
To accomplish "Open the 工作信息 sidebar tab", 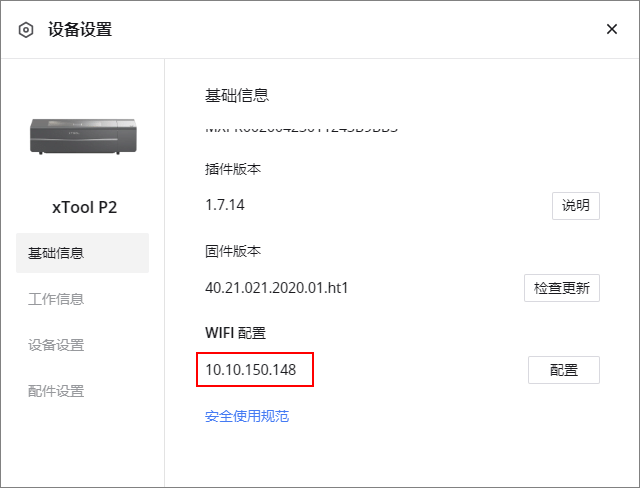I will 56,299.
